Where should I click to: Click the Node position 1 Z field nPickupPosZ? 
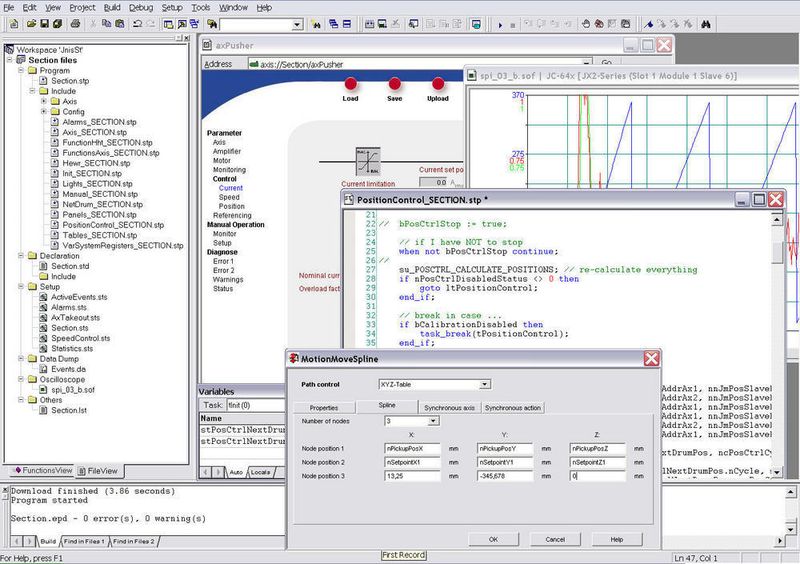pyautogui.click(x=597, y=449)
